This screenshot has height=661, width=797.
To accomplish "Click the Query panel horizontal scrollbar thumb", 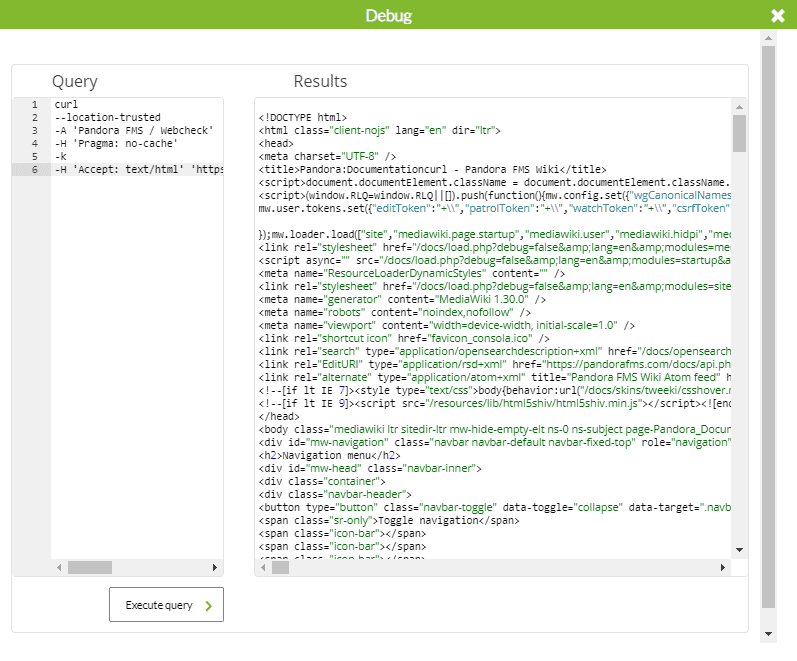I will (x=90, y=567).
